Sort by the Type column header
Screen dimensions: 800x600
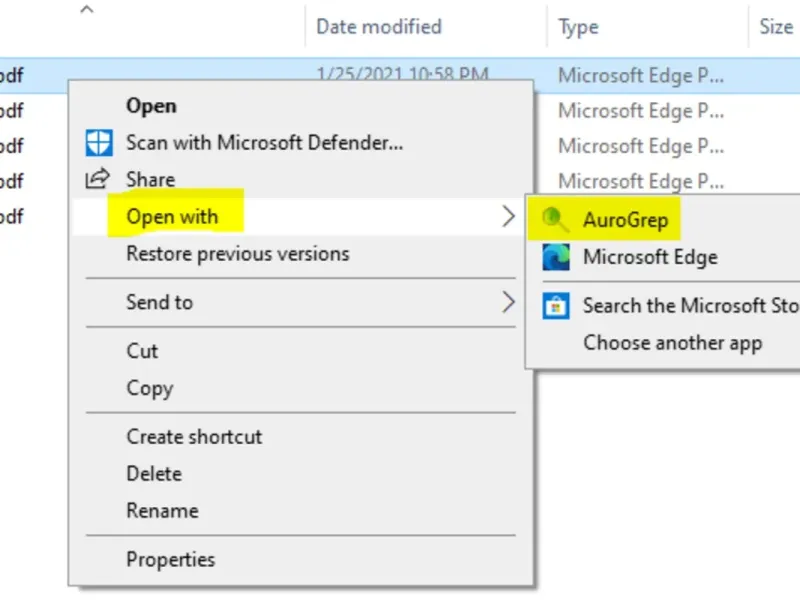[578, 27]
